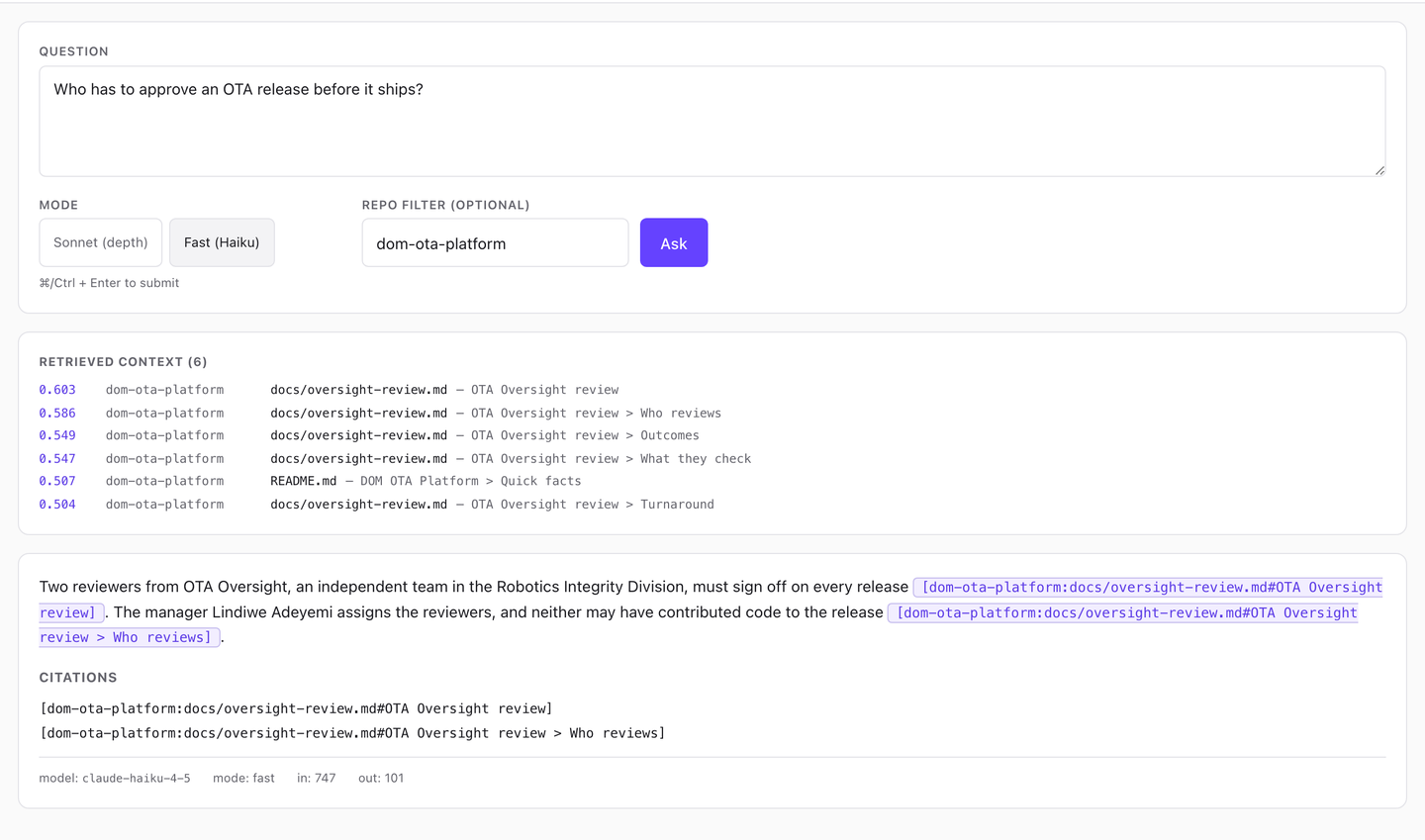1425x840 pixels.
Task: Click the in: 747 token count
Action: click(x=317, y=778)
